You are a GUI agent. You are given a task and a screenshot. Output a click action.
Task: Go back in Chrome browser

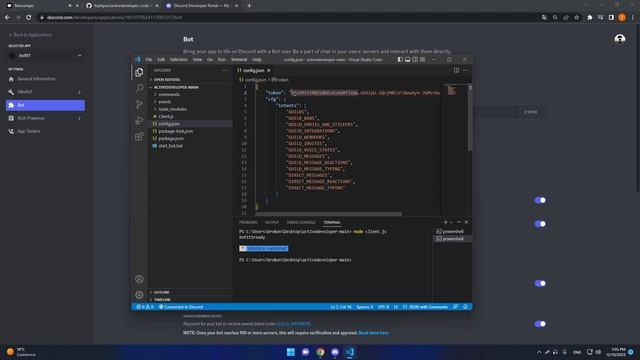7,18
